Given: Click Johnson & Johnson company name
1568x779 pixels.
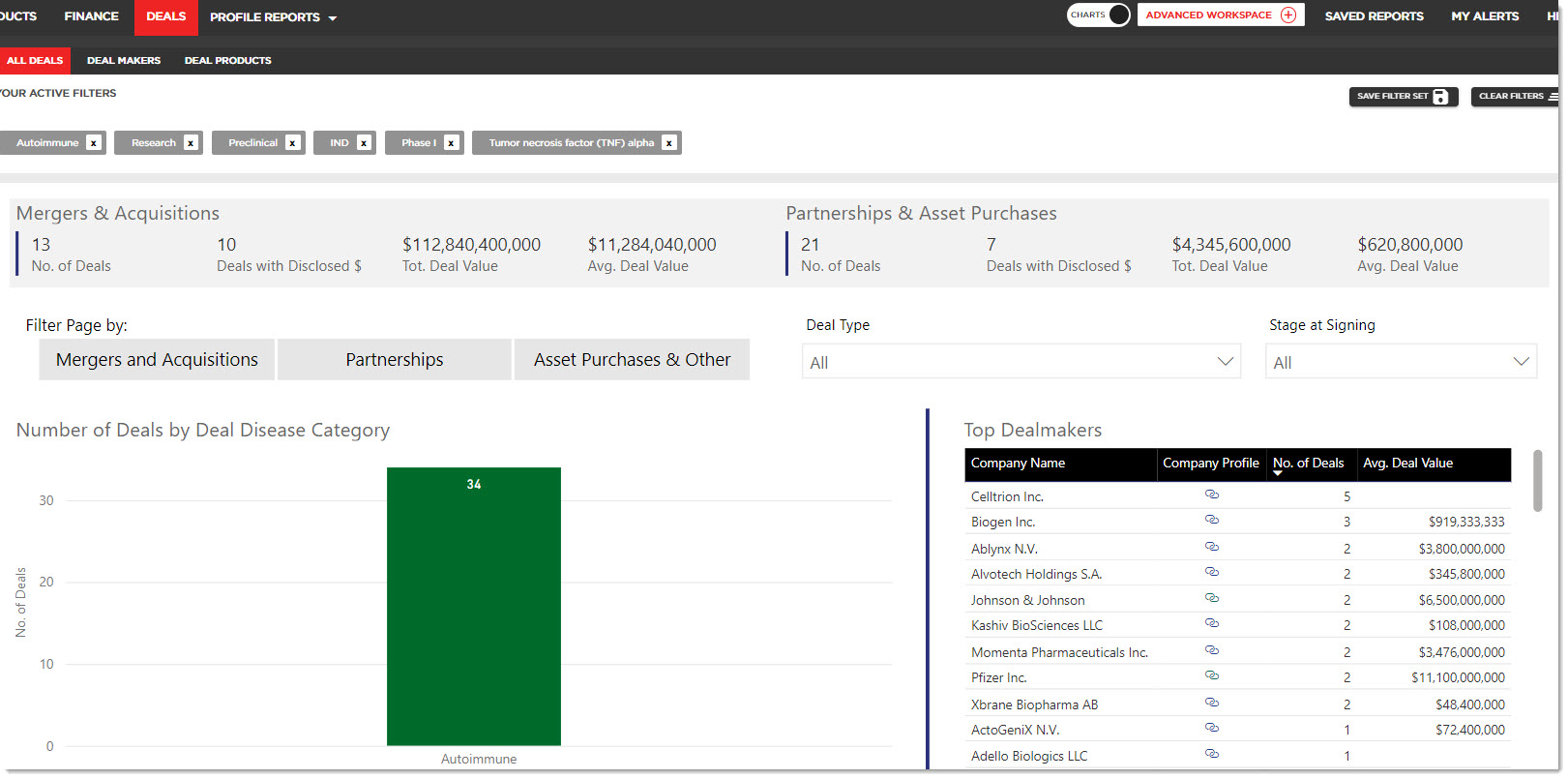Looking at the screenshot, I should tap(1027, 601).
